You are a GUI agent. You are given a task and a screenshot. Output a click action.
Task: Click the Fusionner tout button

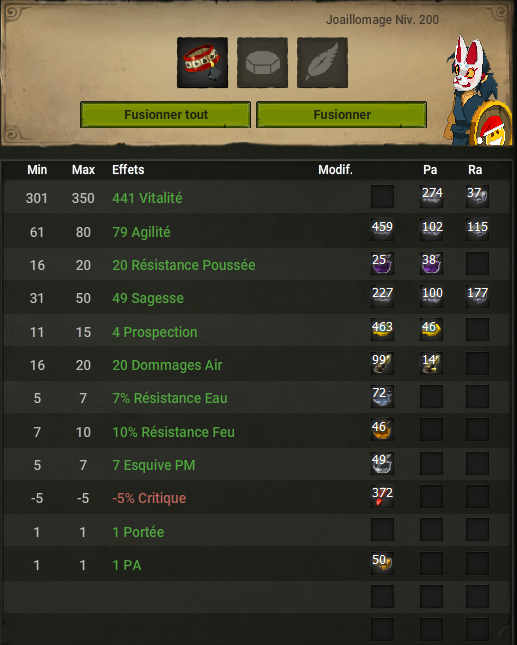click(x=165, y=115)
